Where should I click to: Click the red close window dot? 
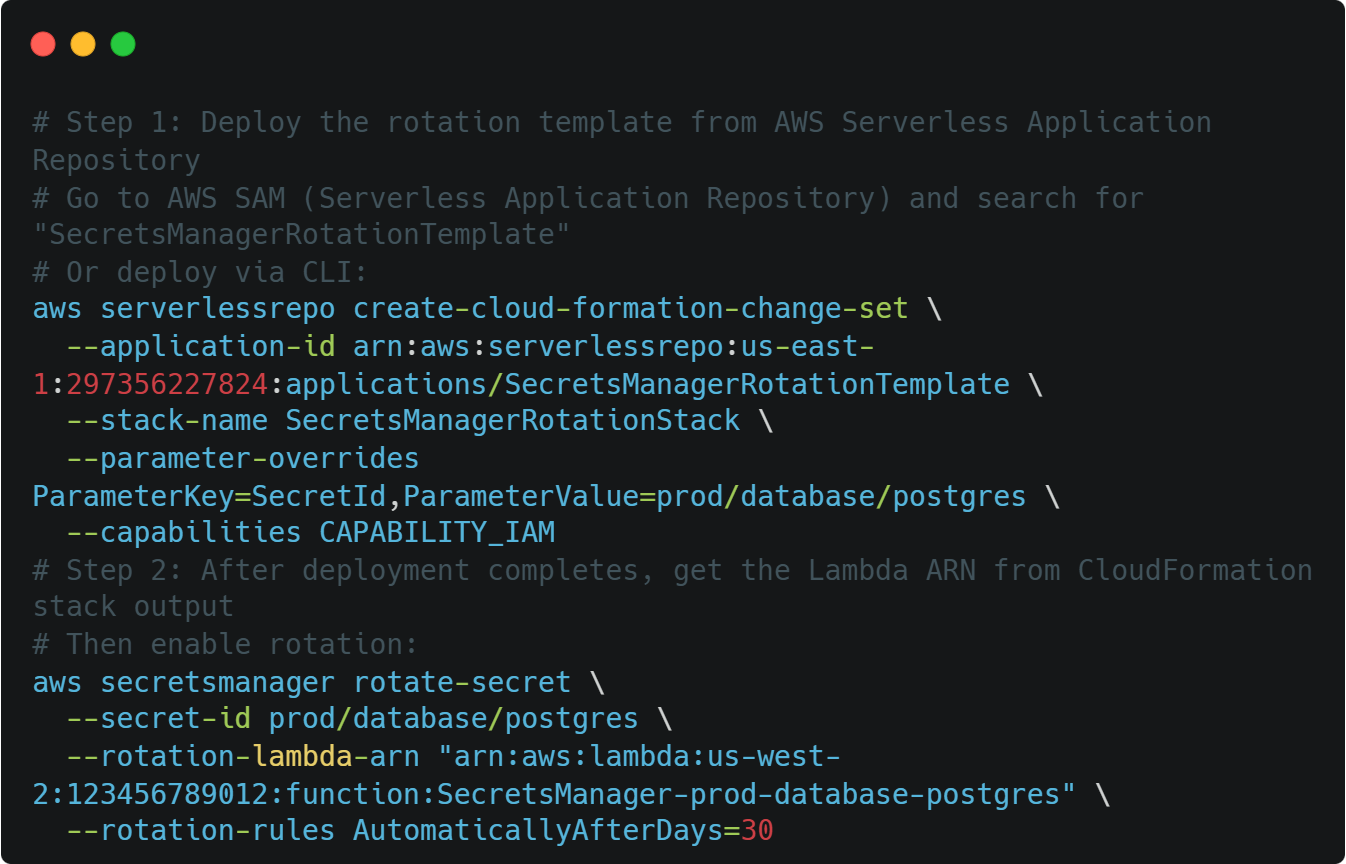click(x=43, y=44)
